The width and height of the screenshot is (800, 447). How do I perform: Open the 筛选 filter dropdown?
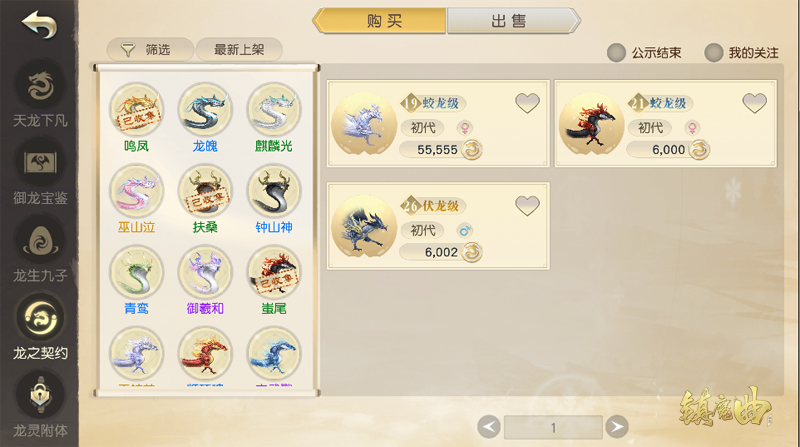150,49
